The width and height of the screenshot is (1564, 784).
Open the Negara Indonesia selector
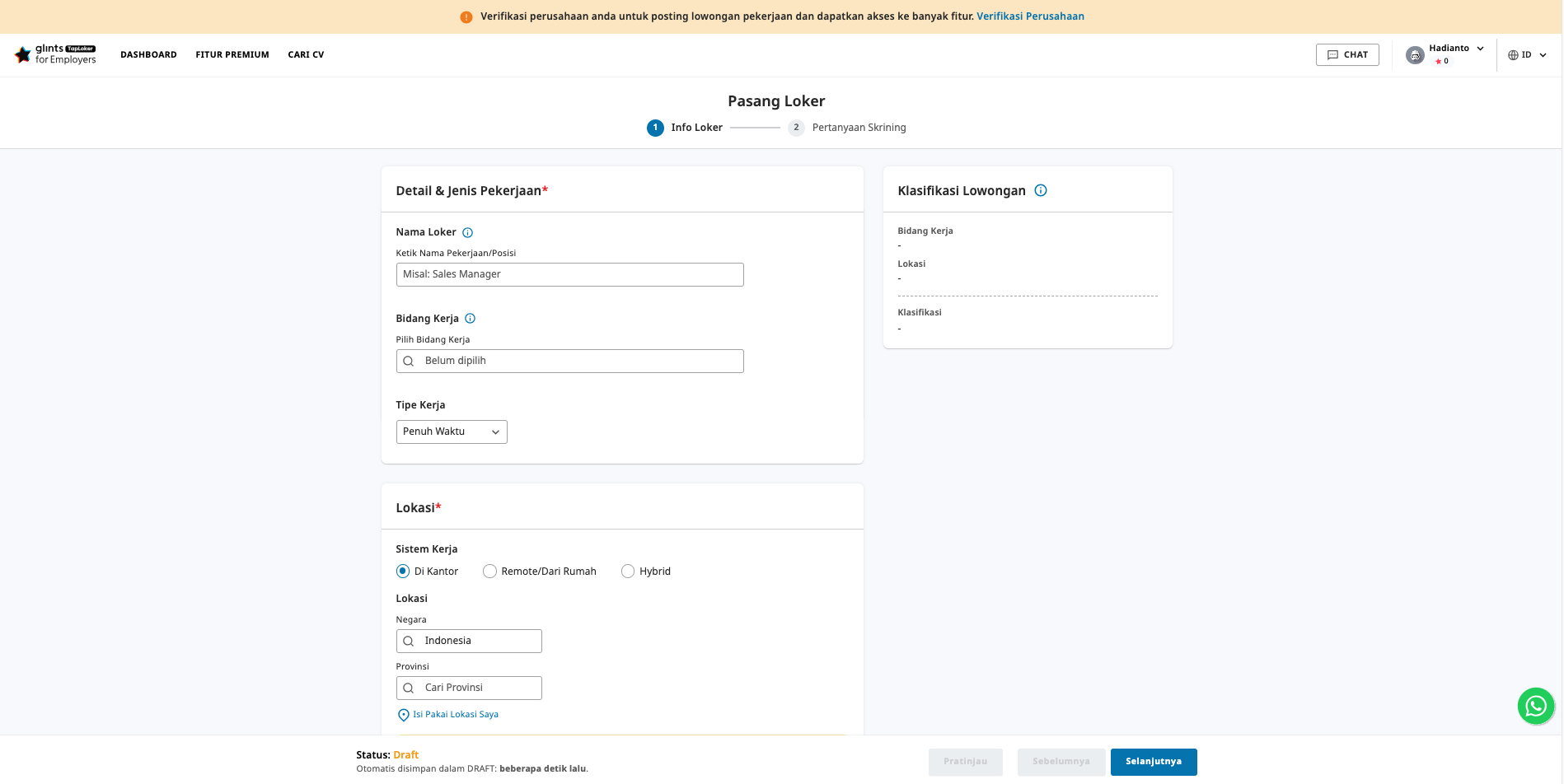tap(469, 642)
